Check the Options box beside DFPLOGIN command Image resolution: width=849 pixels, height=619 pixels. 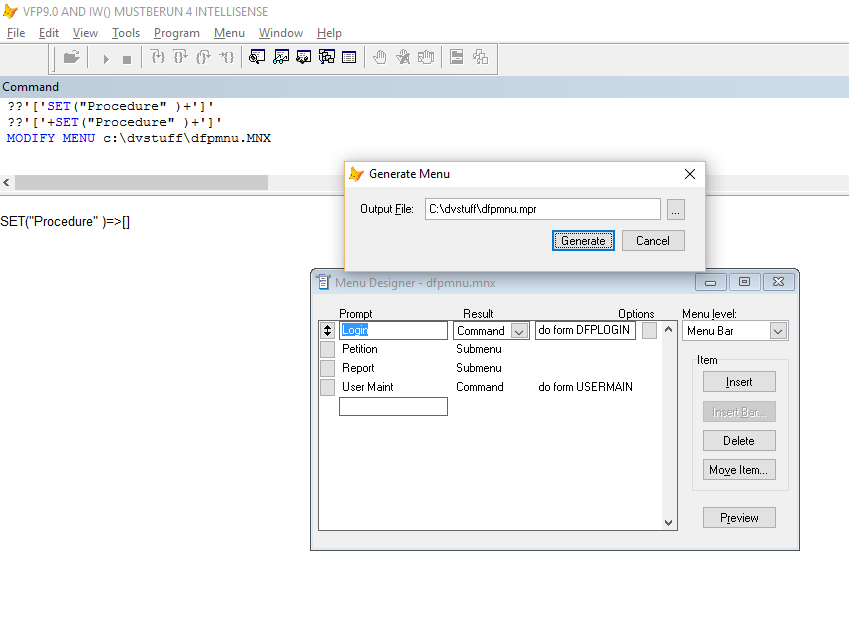pos(648,329)
